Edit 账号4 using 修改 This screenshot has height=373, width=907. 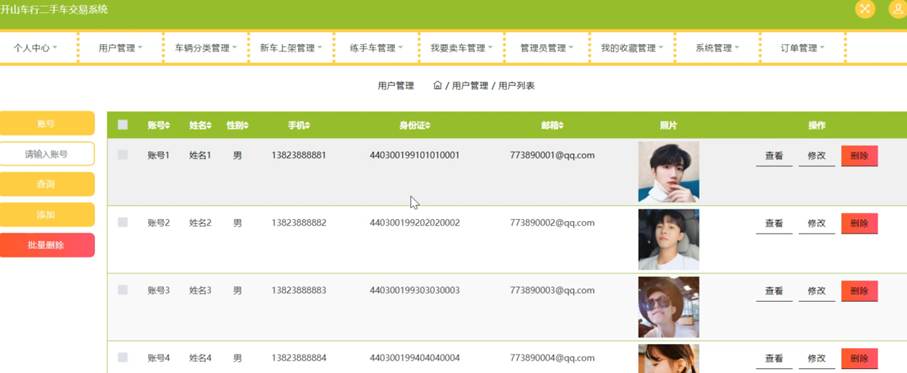pyautogui.click(x=817, y=359)
